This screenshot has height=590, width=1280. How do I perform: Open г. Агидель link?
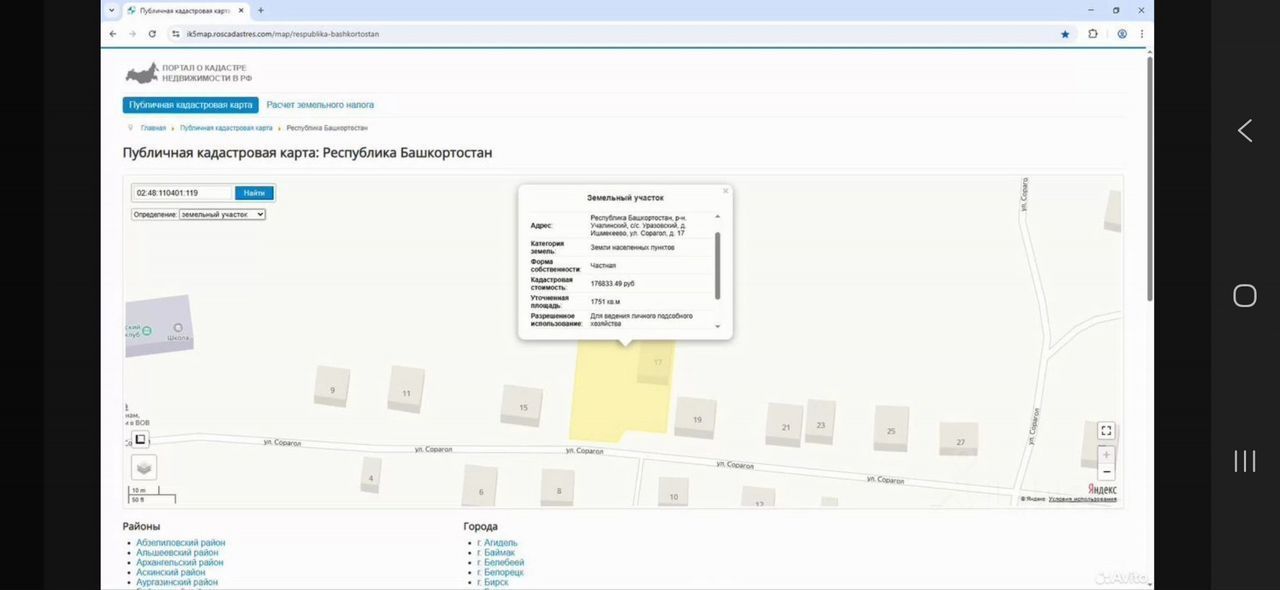click(x=497, y=543)
